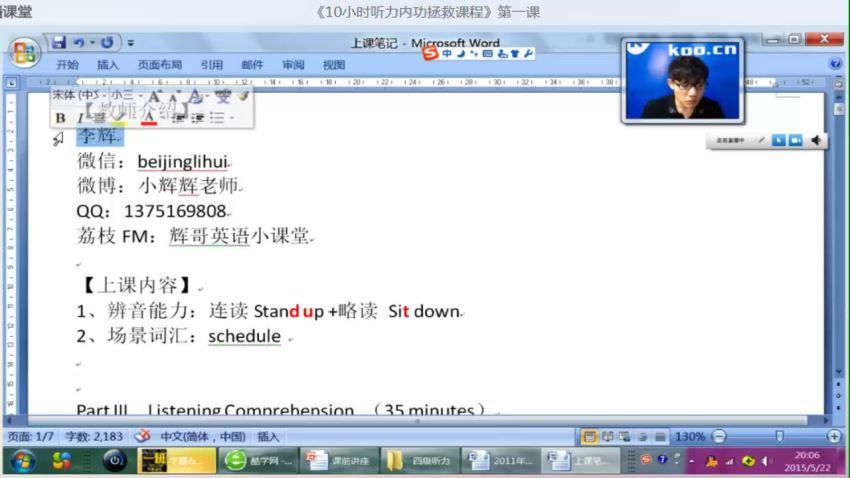The width and height of the screenshot is (850, 478).
Task: Open the 引用 ribbon tab
Action: [x=211, y=65]
